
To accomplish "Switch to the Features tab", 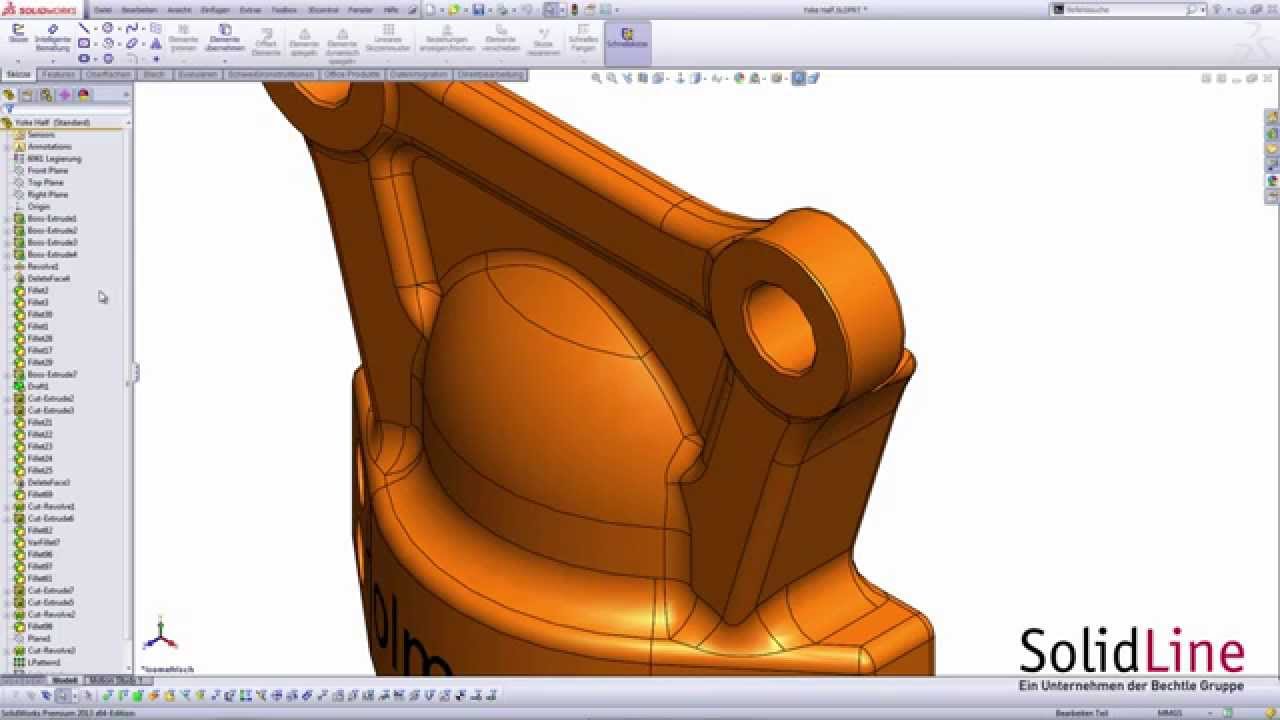I will 60,75.
